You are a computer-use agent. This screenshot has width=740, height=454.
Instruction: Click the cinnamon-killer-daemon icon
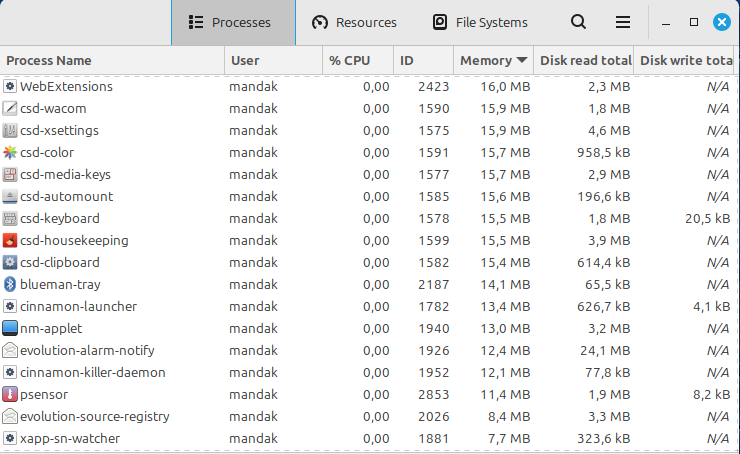click(10, 372)
